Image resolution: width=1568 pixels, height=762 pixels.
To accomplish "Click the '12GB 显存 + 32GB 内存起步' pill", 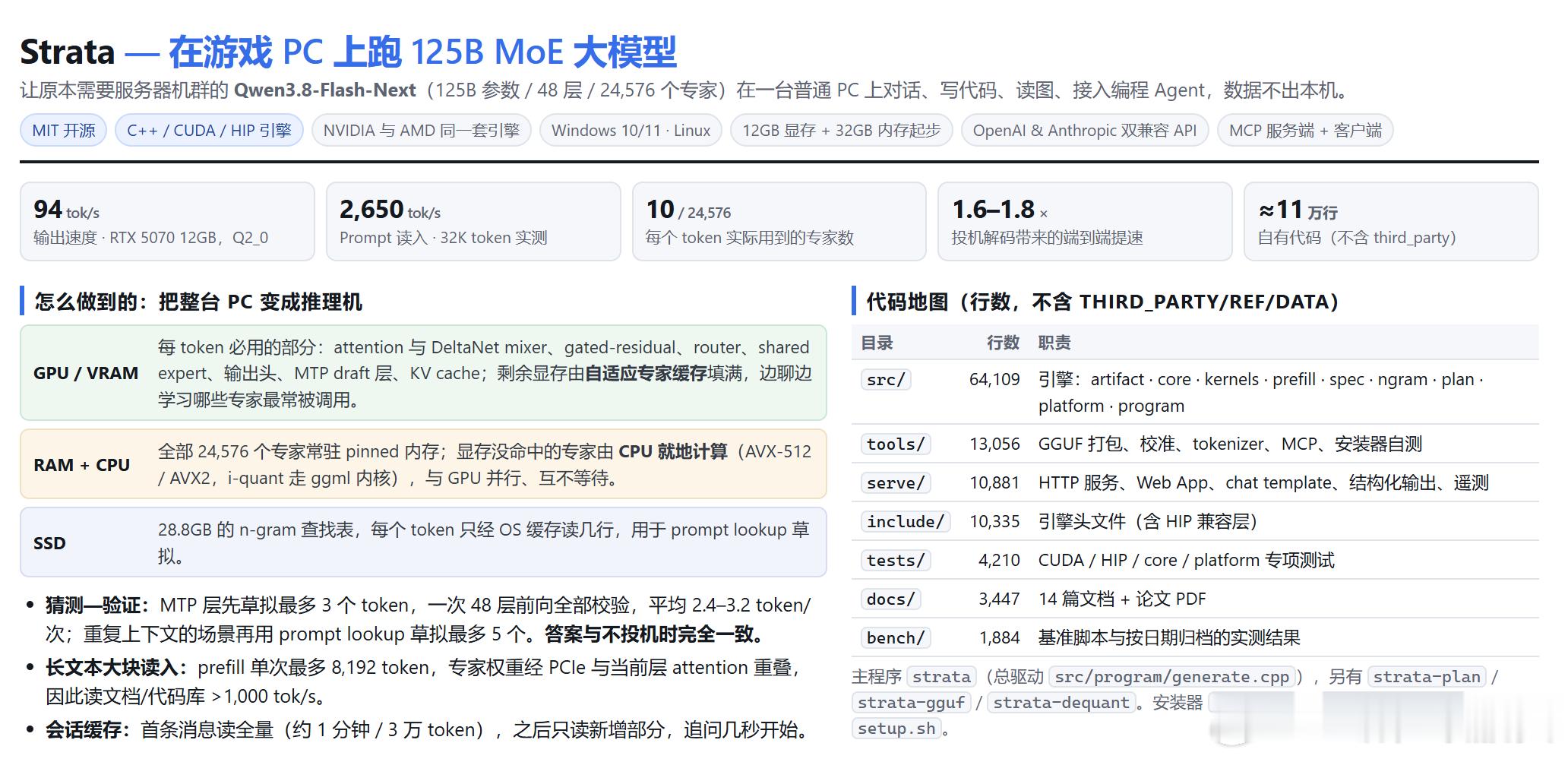I will [x=841, y=130].
